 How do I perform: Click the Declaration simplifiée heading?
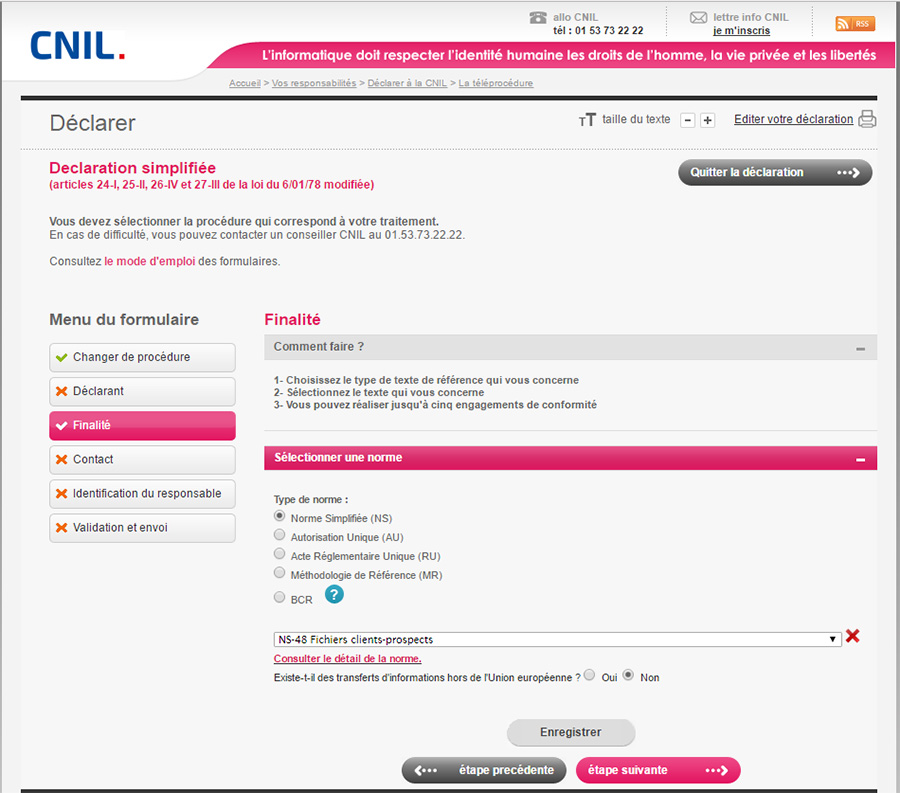[133, 168]
